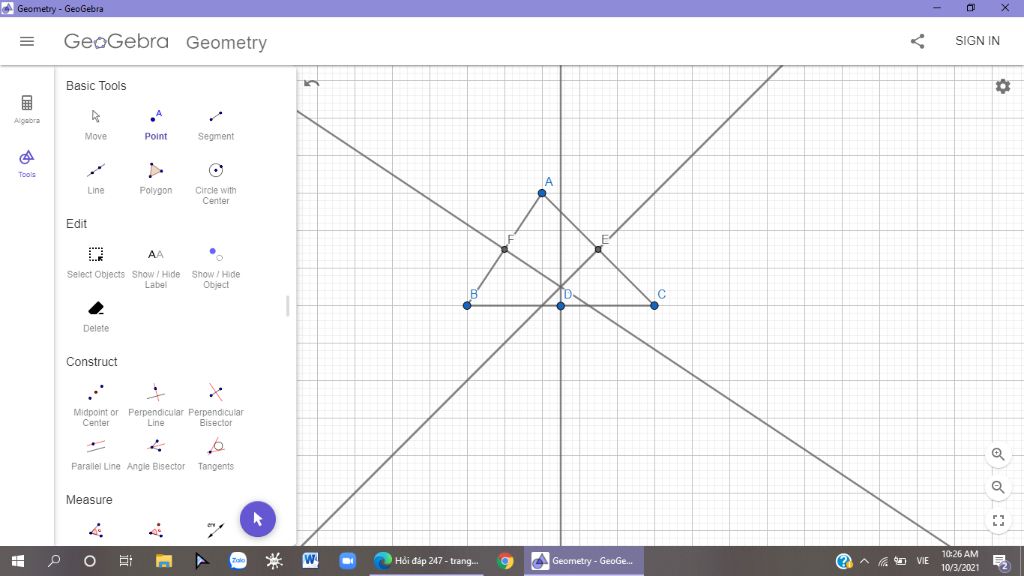Click the GeoGebra logo

(116, 42)
